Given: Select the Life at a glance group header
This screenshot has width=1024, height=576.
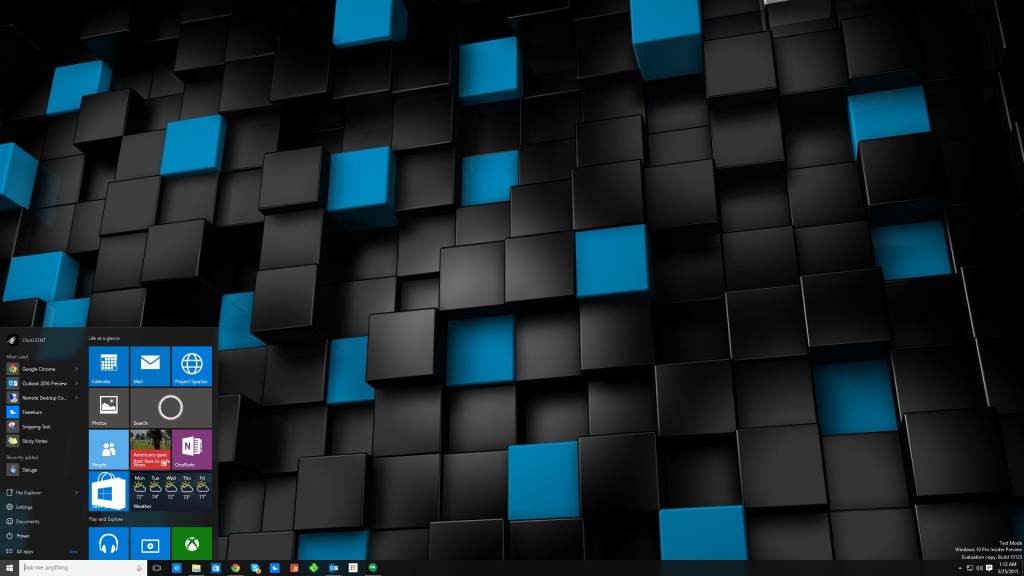Looking at the screenshot, I should (x=104, y=338).
